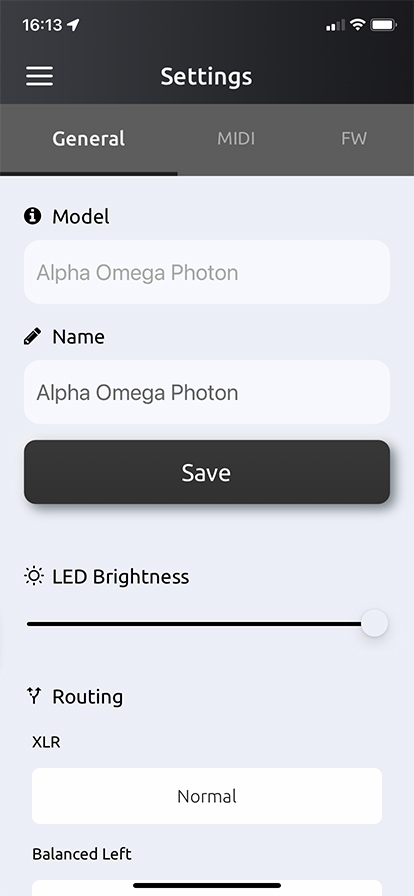Set LED Brightness to the track middle
Screen dimensions: 414x896
[x=201, y=624]
